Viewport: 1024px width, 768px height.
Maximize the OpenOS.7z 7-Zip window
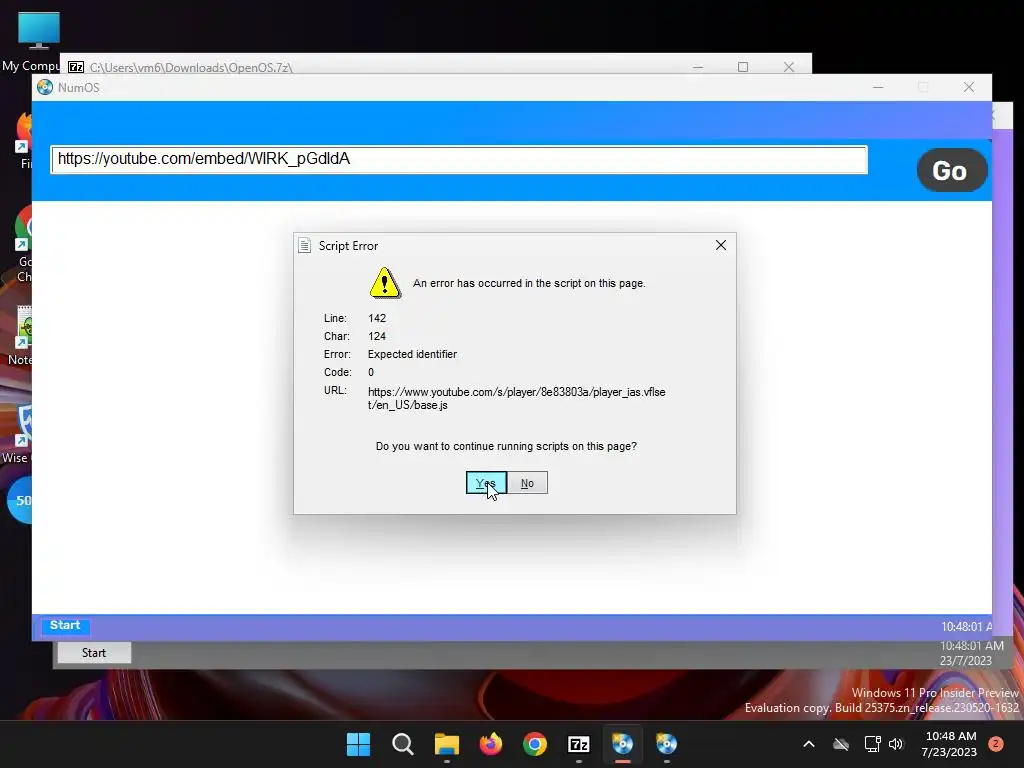pos(743,67)
